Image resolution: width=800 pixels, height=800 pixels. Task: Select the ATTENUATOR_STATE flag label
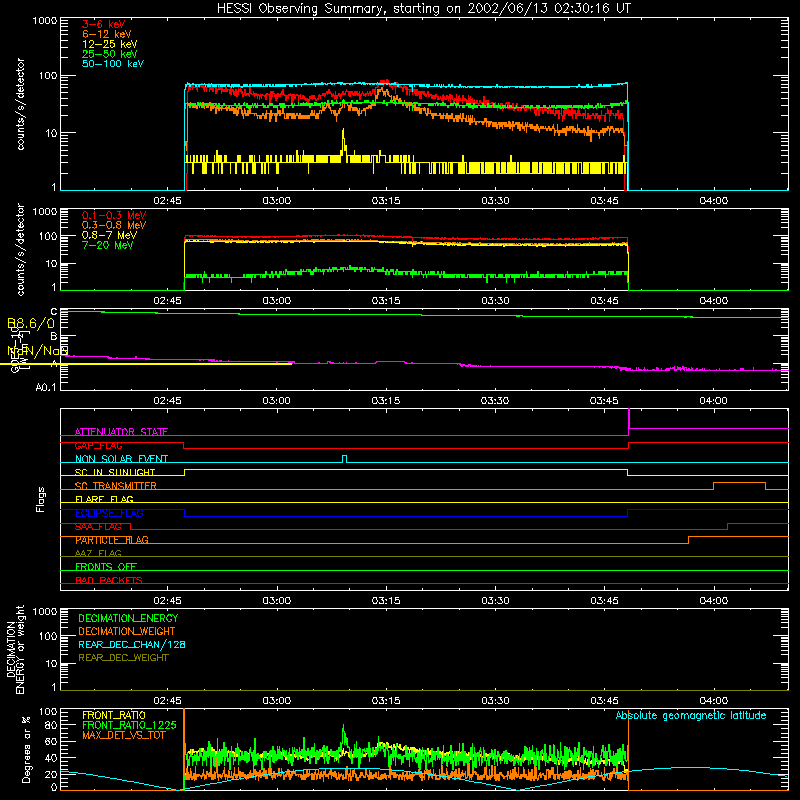(121, 432)
